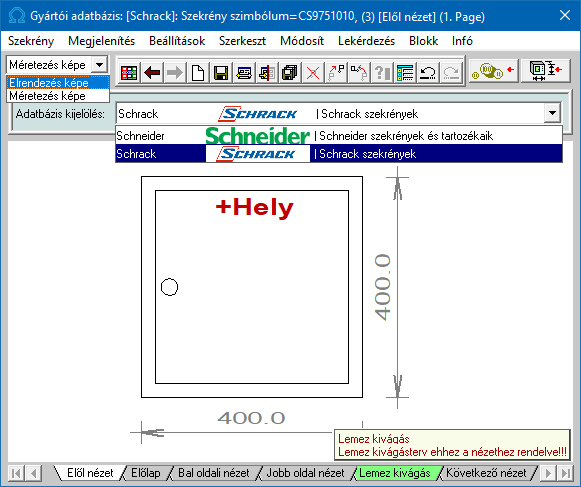Screen dimensions: 581x487
Task: Click the stacked floppy disks icon
Action: click(x=290, y=72)
